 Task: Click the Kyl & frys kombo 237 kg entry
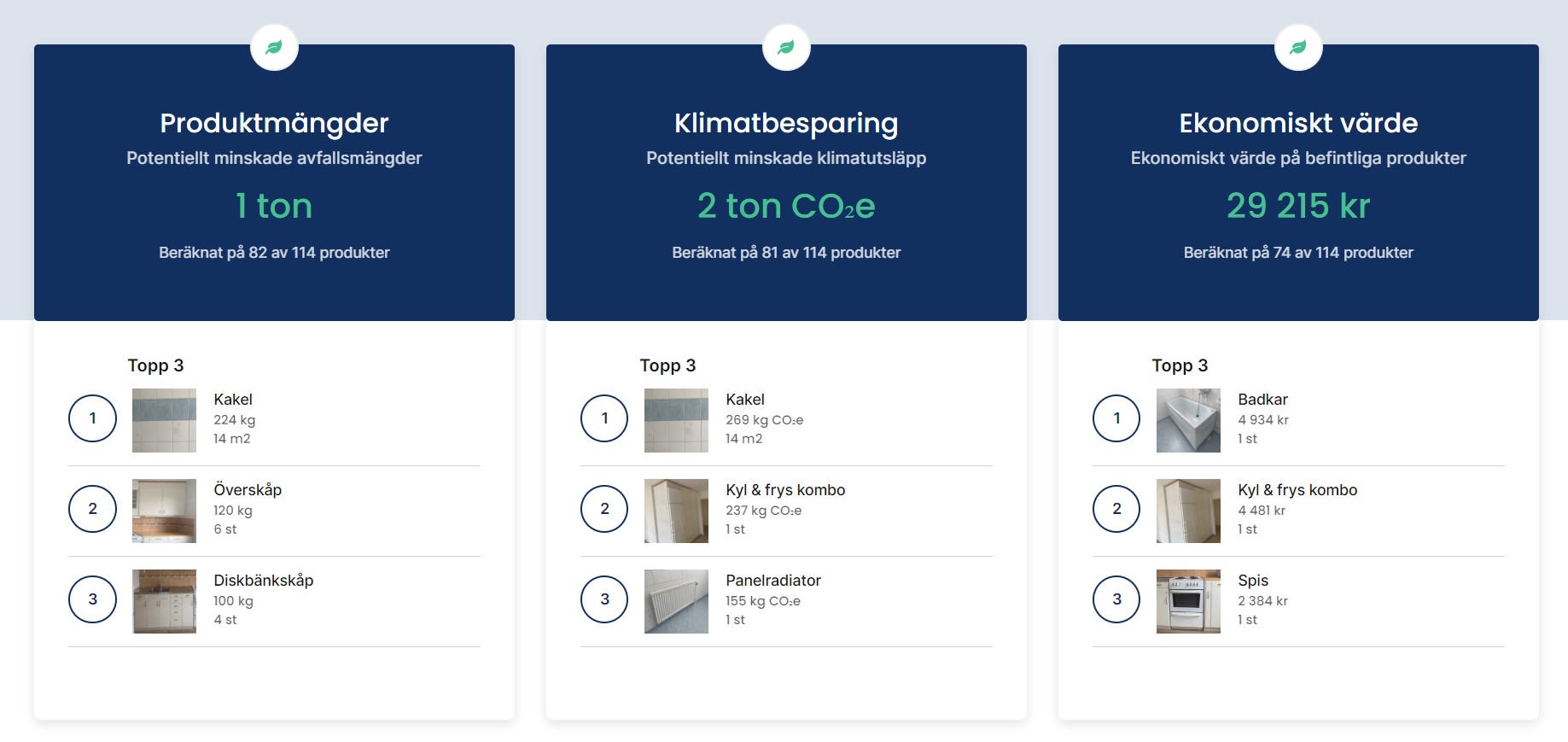(x=786, y=511)
